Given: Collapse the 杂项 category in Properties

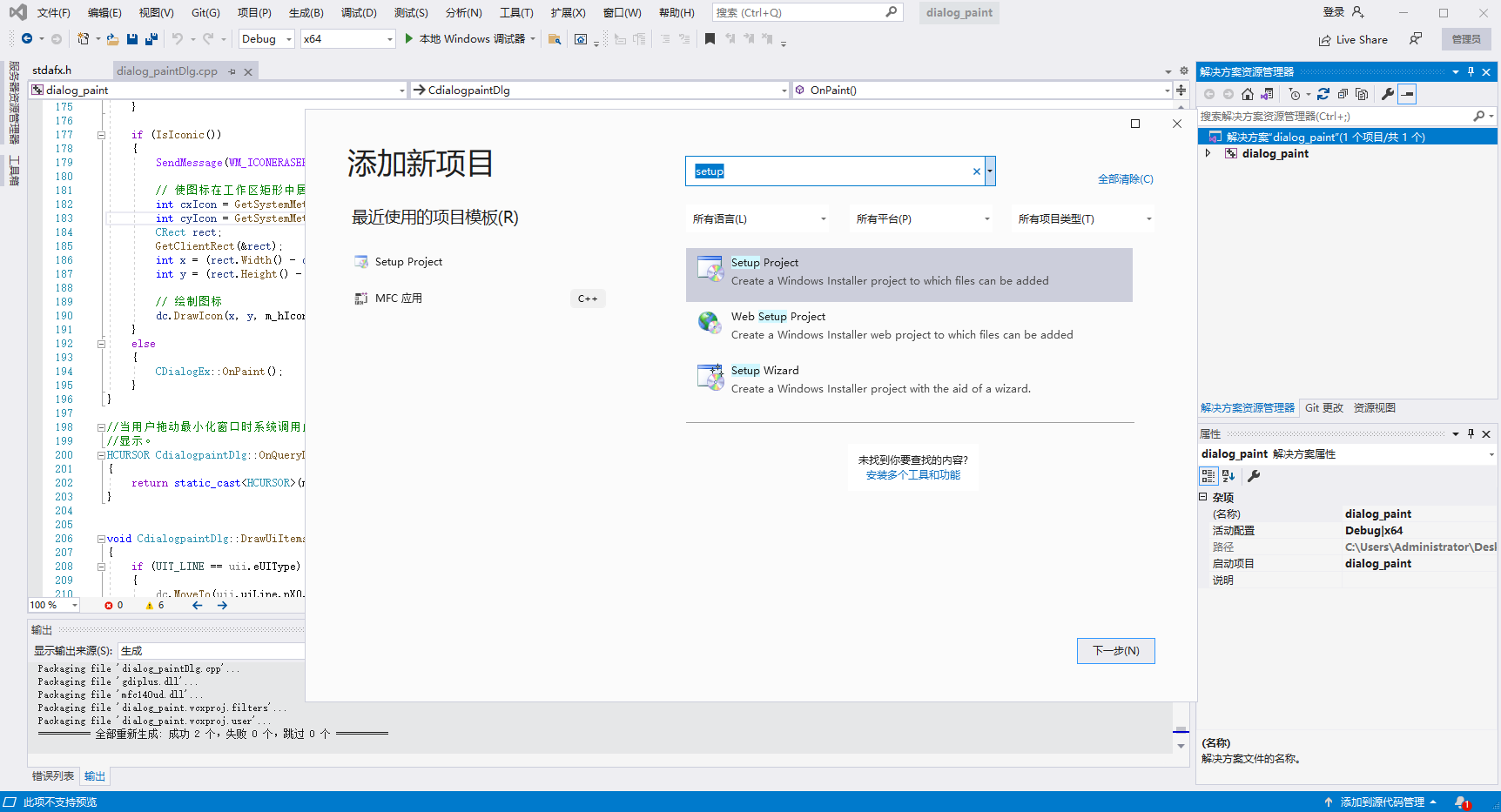Looking at the screenshot, I should [1203, 497].
